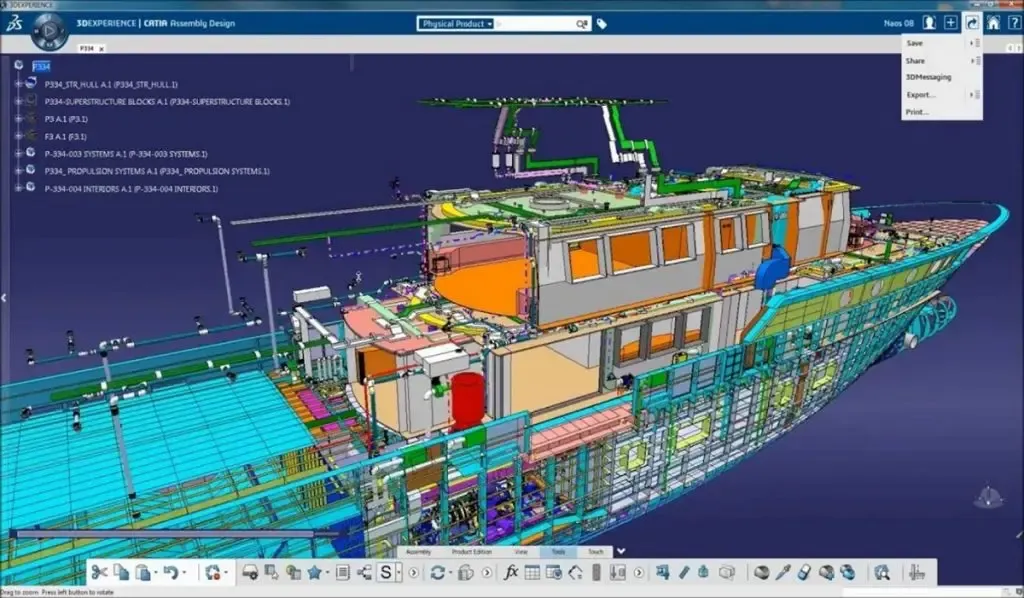
Task: Select Export... from the share menu
Action: (x=920, y=94)
